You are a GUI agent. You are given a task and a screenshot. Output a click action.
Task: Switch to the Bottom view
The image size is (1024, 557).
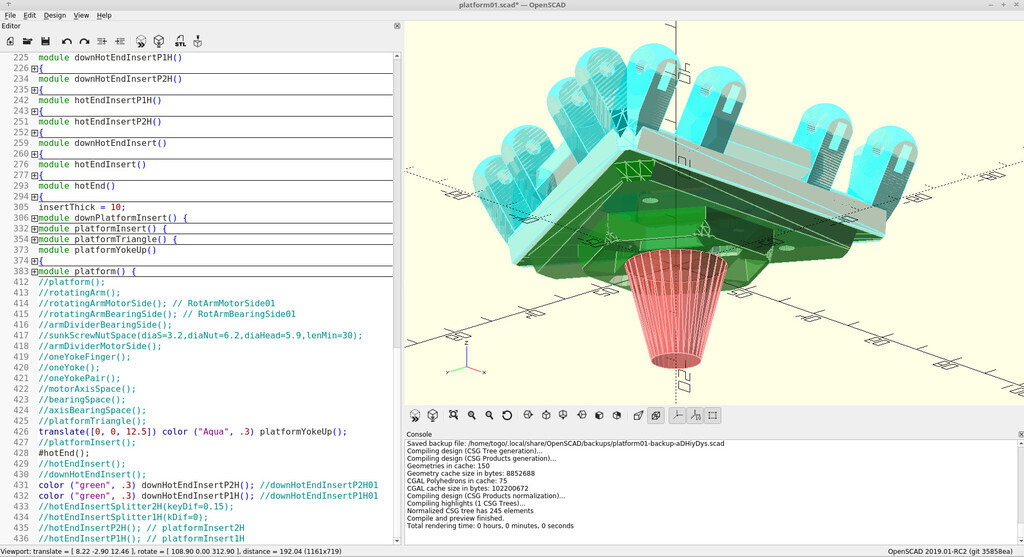563,415
